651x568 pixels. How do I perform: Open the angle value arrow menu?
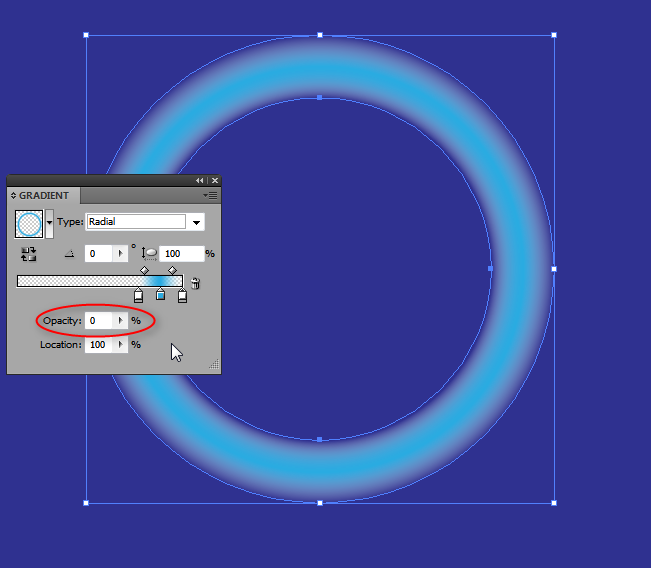pos(120,254)
